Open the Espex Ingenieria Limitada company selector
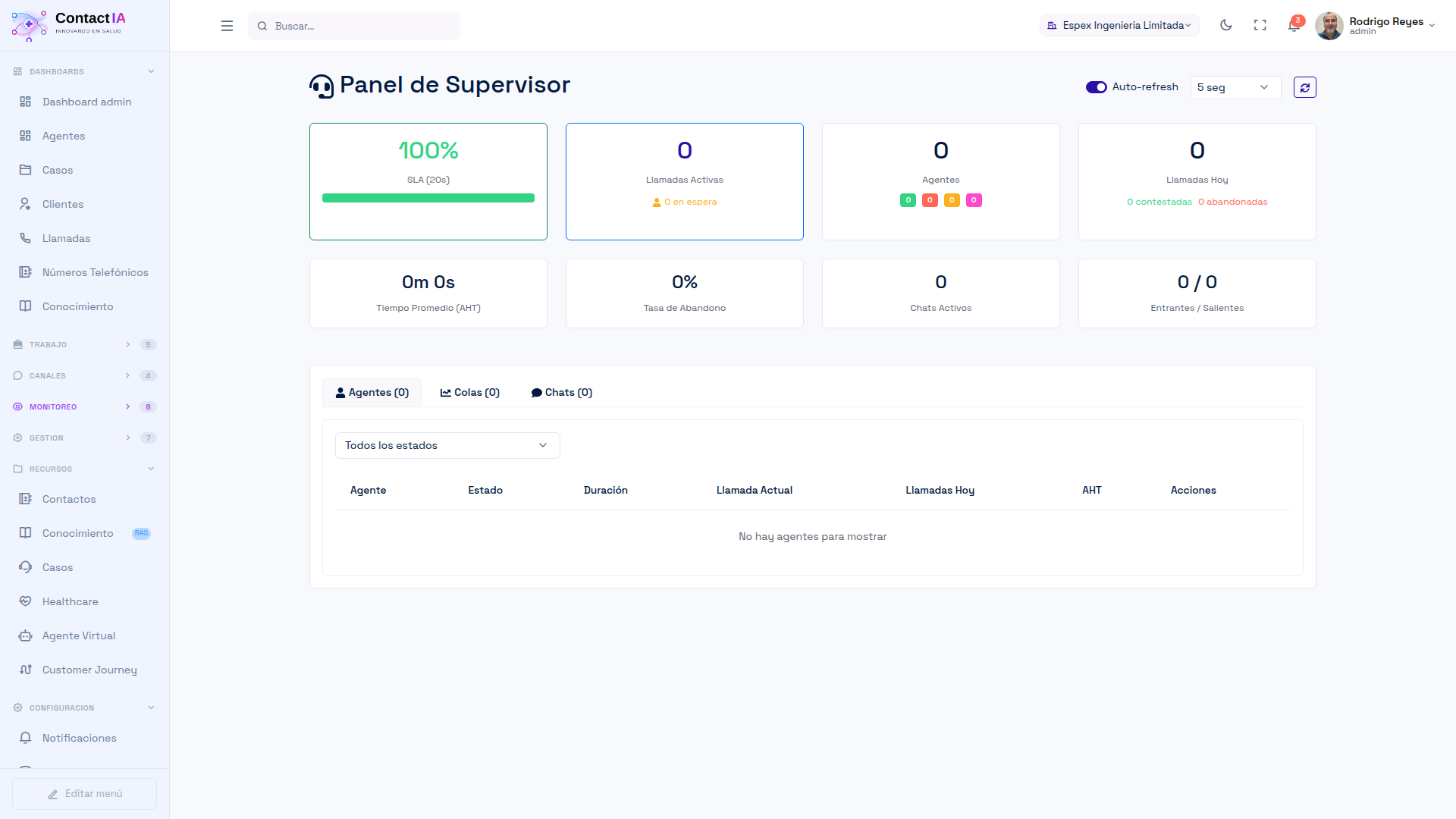The image size is (1456, 819). coord(1119,25)
